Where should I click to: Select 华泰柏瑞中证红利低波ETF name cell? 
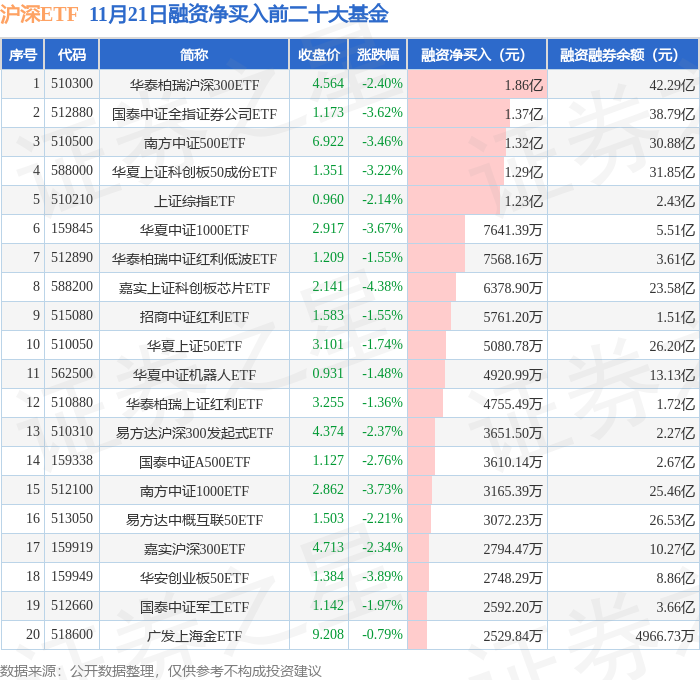194,259
